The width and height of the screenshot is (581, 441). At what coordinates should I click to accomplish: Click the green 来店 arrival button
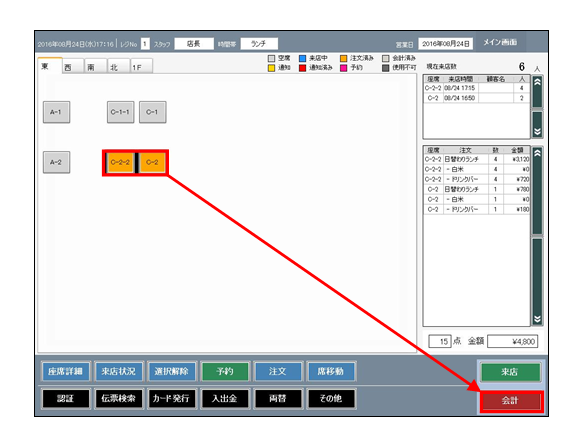pos(510,372)
